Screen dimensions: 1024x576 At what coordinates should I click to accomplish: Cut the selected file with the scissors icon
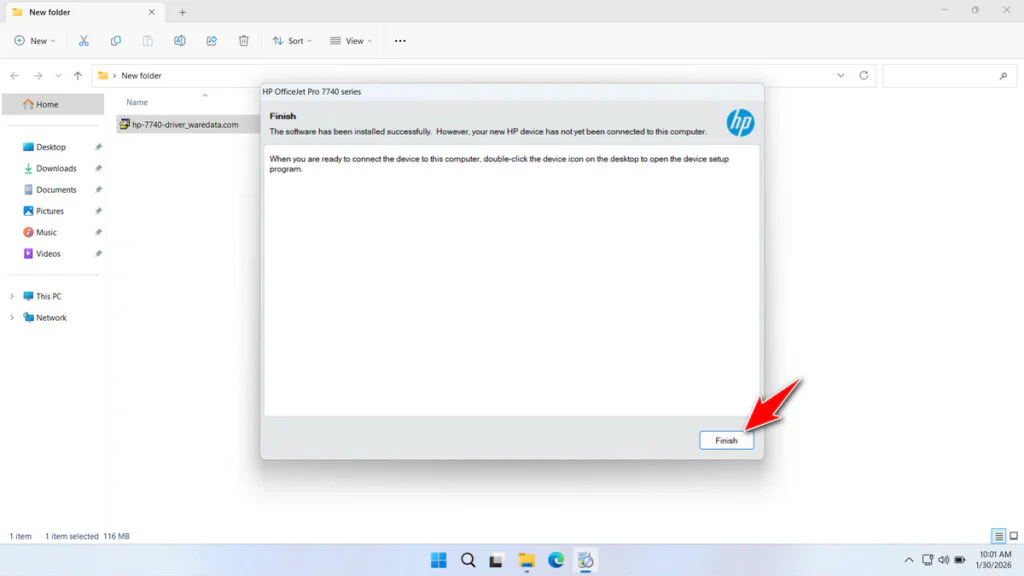(x=84, y=40)
